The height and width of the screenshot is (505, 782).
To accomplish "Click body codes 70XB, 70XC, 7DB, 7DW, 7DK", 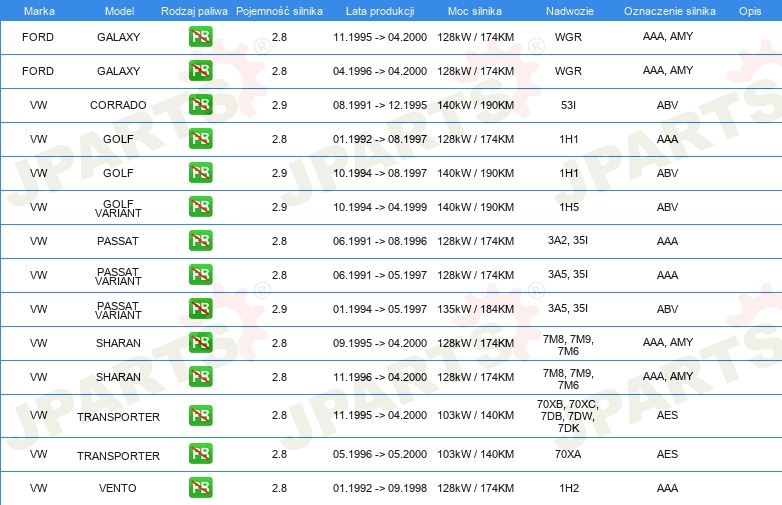I will coord(568,416).
